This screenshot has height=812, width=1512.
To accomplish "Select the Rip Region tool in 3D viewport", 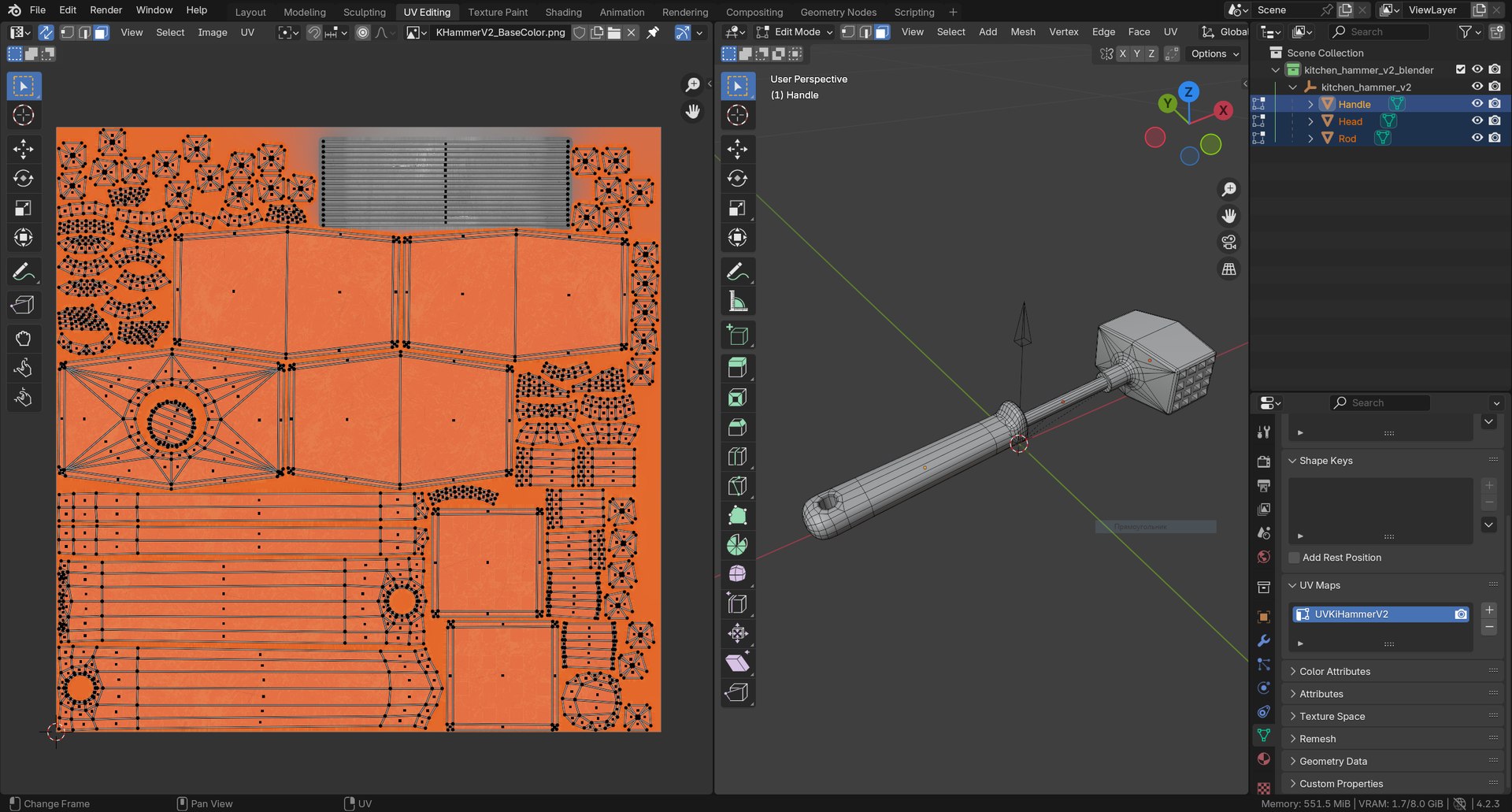I will click(x=738, y=692).
